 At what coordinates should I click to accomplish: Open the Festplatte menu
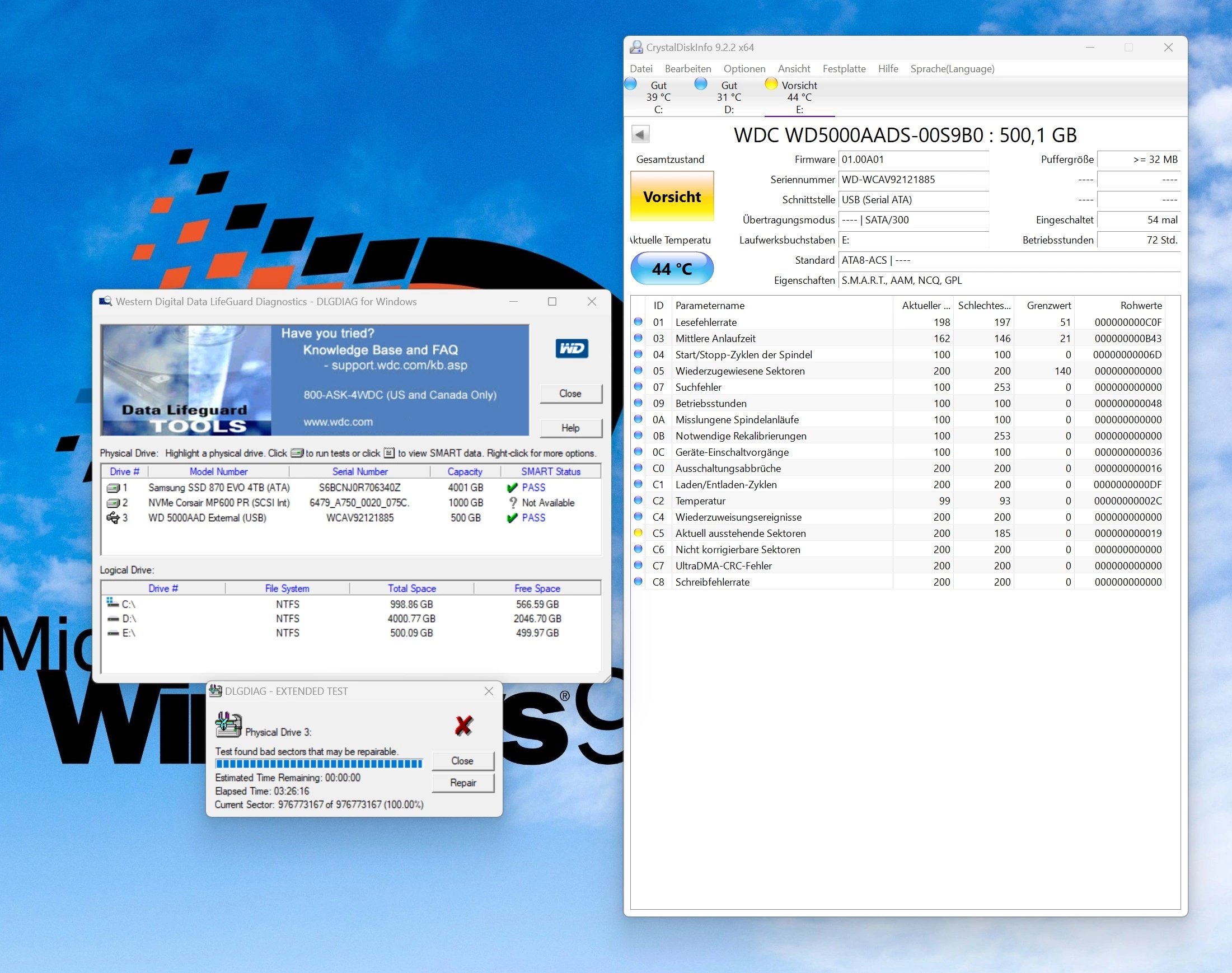pyautogui.click(x=844, y=69)
